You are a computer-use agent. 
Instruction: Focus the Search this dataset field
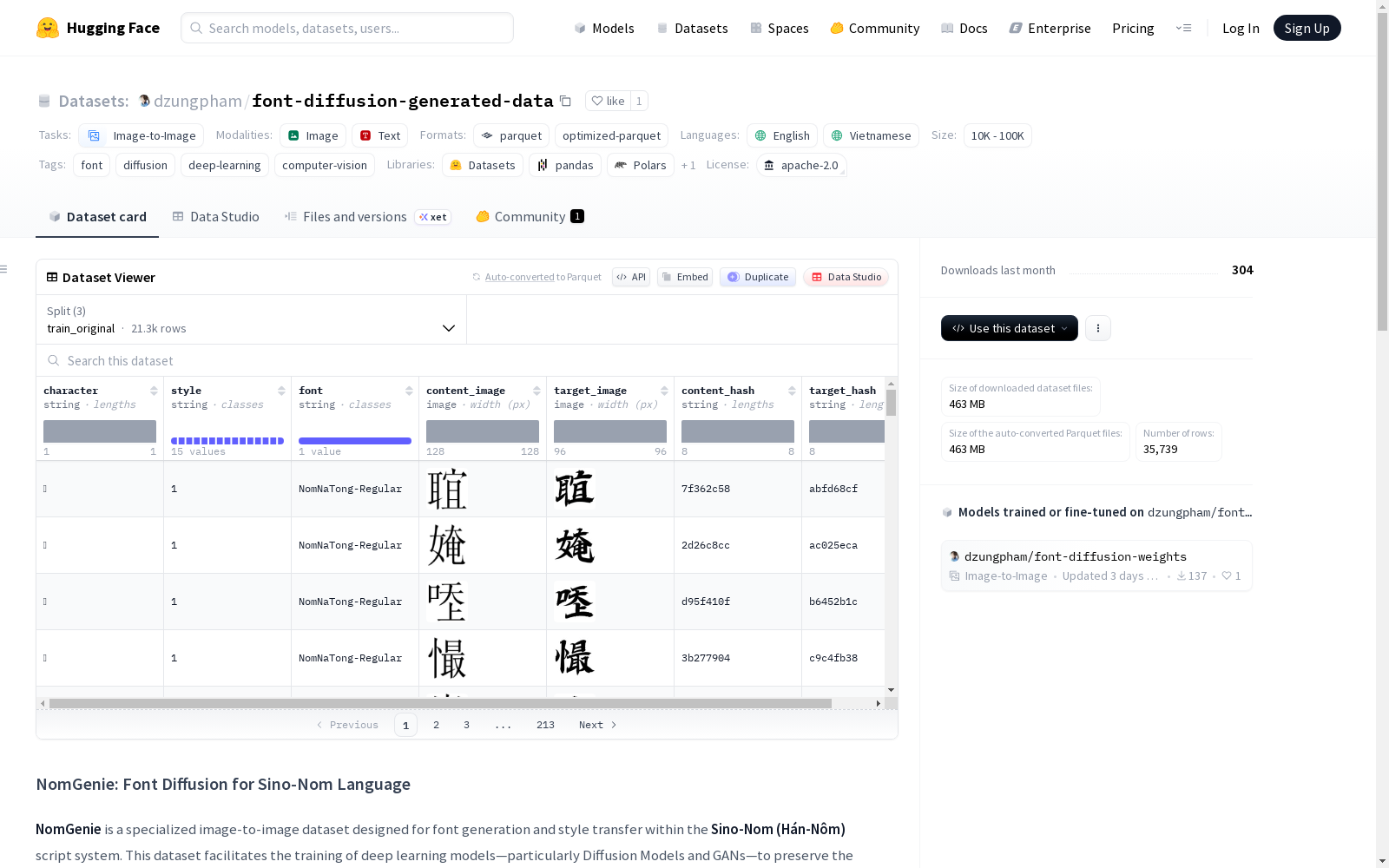pyautogui.click(x=467, y=360)
